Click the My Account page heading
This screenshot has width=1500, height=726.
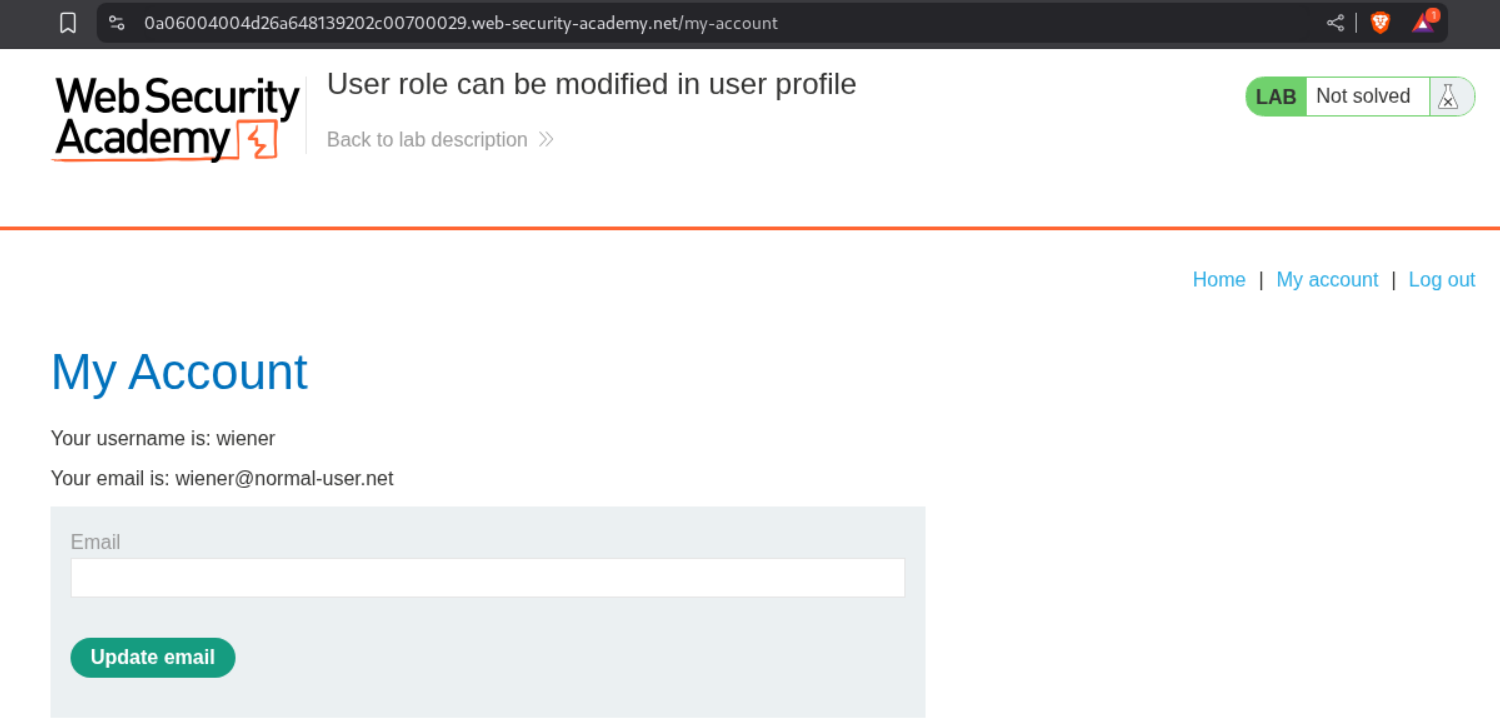click(179, 372)
